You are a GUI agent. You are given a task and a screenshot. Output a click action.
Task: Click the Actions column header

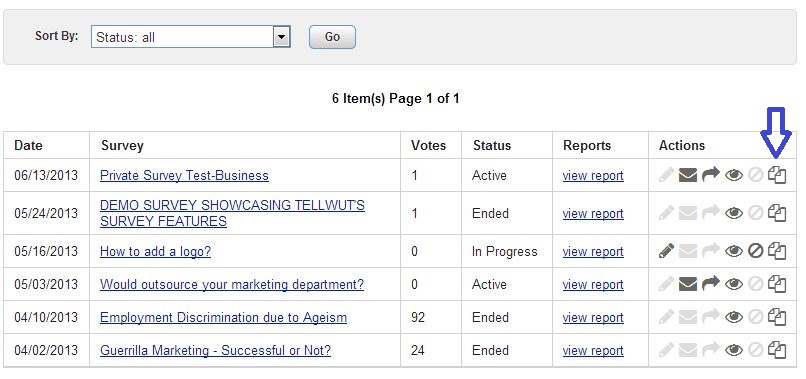(x=682, y=146)
